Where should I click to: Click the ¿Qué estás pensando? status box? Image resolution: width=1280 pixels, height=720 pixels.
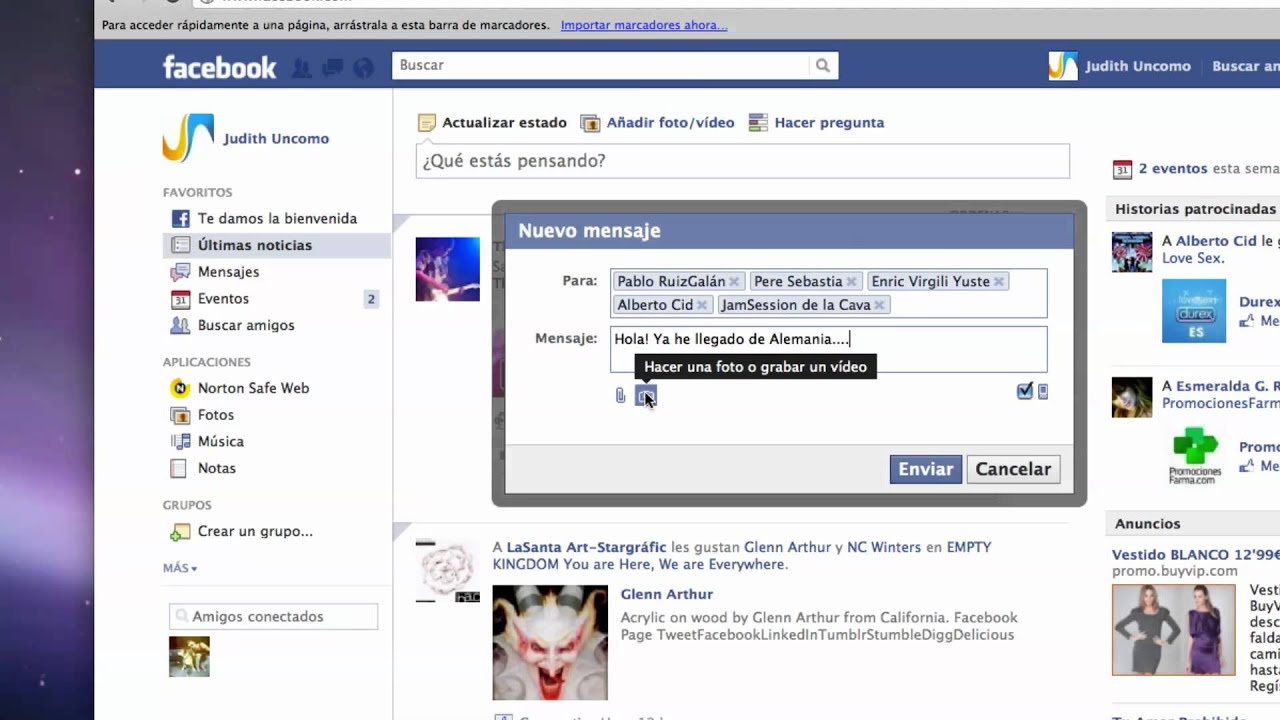pyautogui.click(x=742, y=161)
